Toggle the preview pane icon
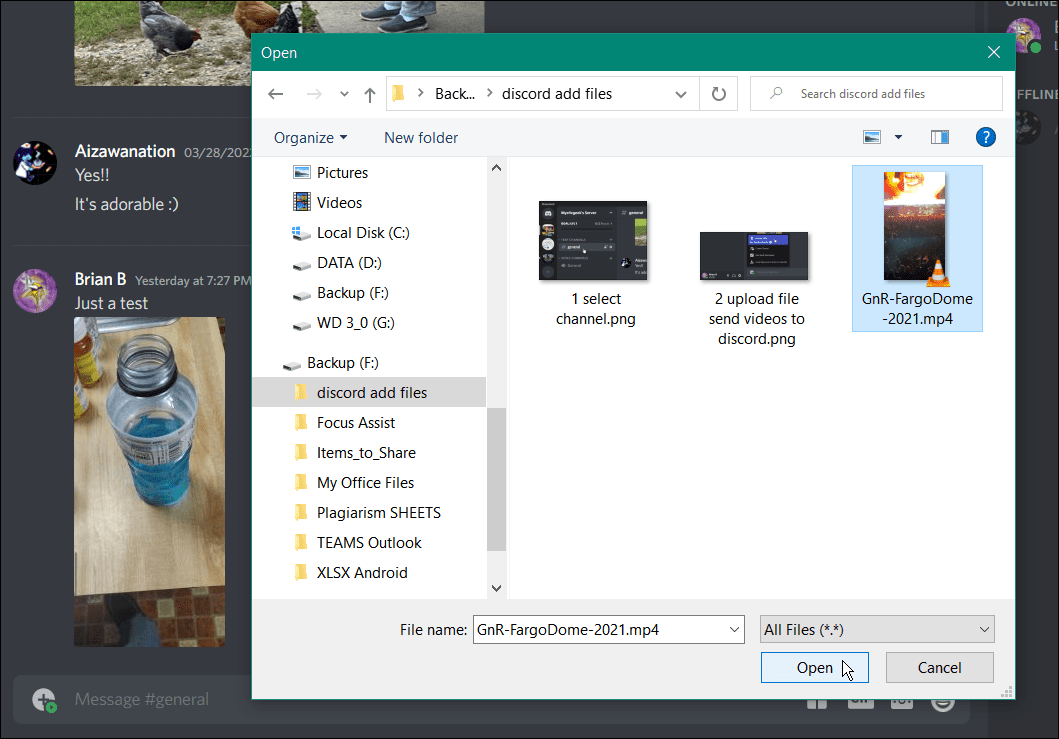The width and height of the screenshot is (1059, 739). click(939, 137)
